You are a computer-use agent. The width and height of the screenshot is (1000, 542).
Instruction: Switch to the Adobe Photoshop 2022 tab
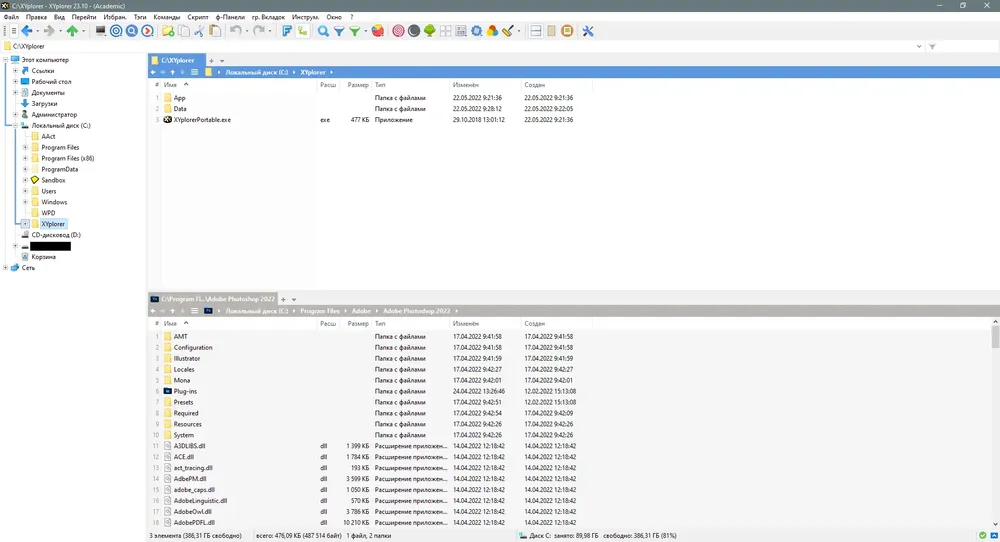click(210, 299)
